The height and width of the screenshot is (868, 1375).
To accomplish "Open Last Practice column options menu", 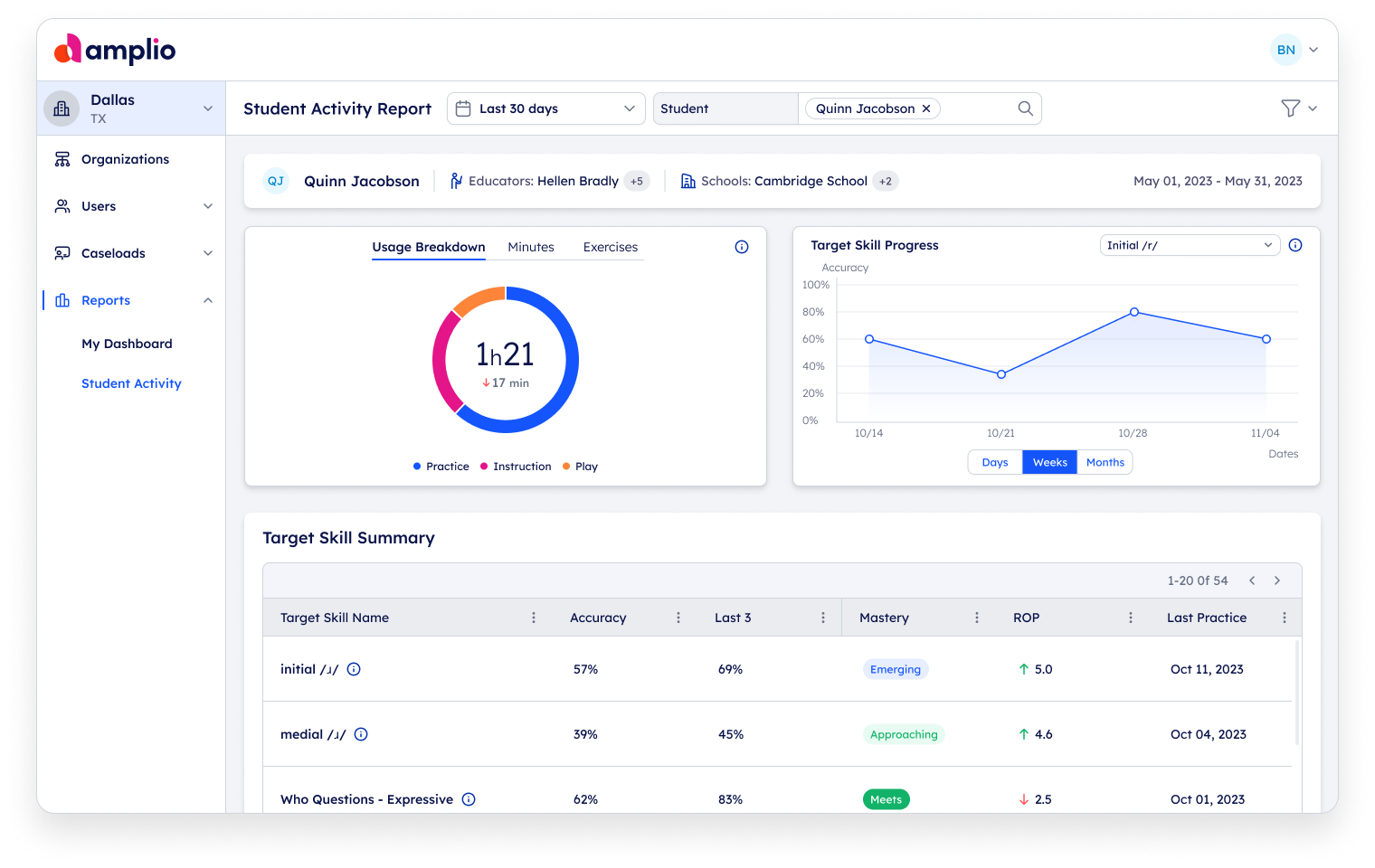I will [1285, 618].
